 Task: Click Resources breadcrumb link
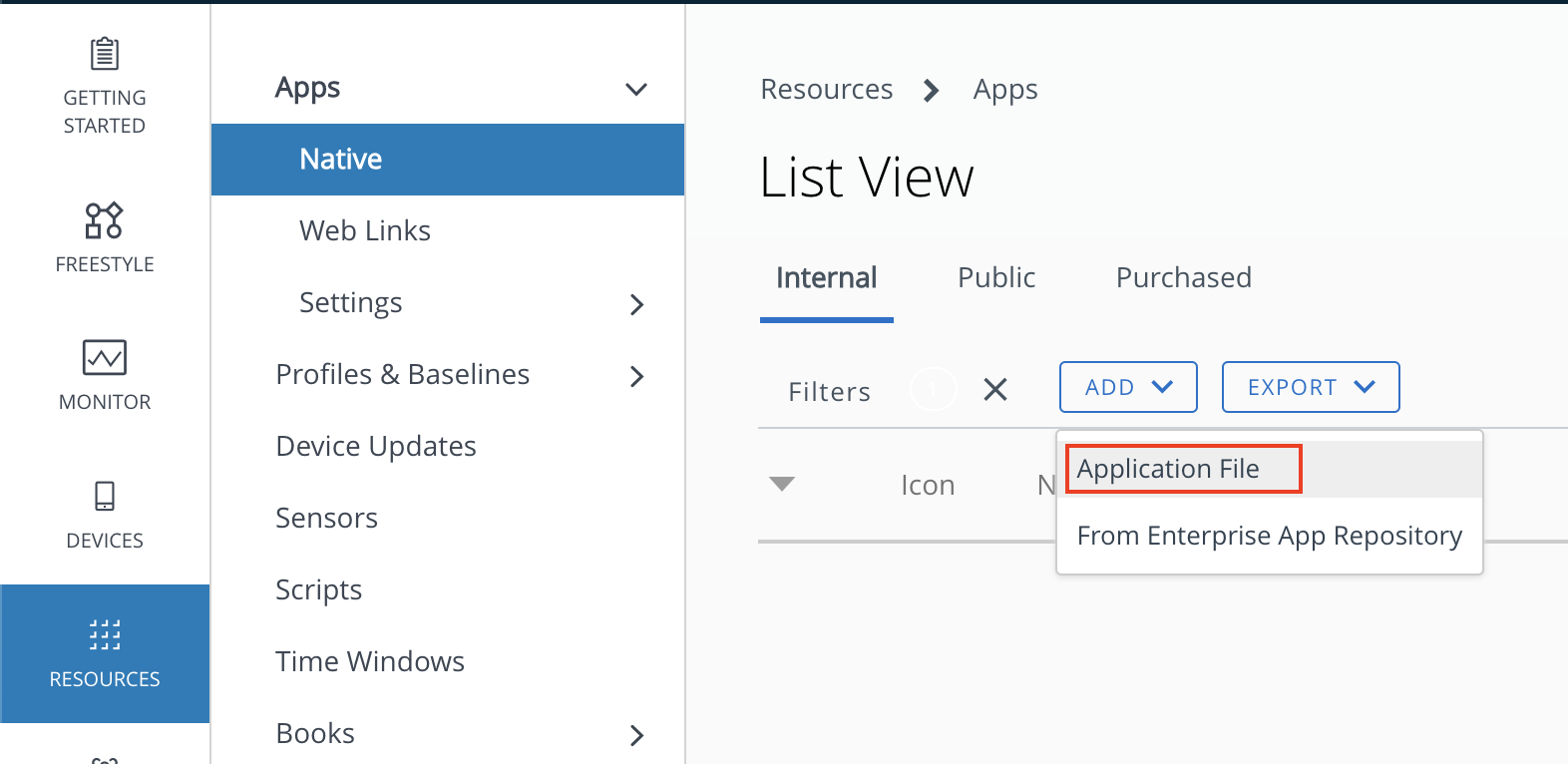point(827,89)
